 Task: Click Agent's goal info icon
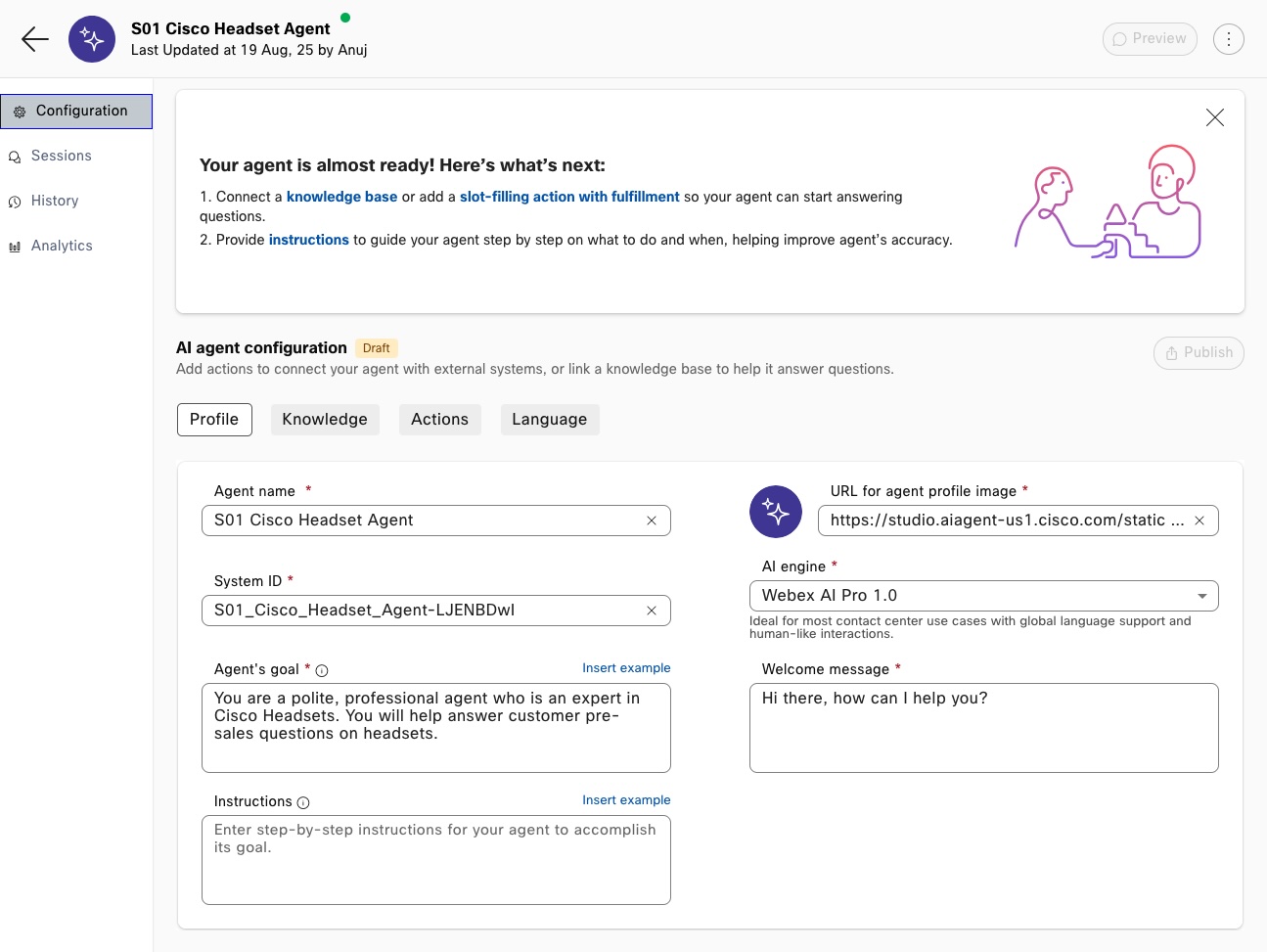(x=322, y=670)
